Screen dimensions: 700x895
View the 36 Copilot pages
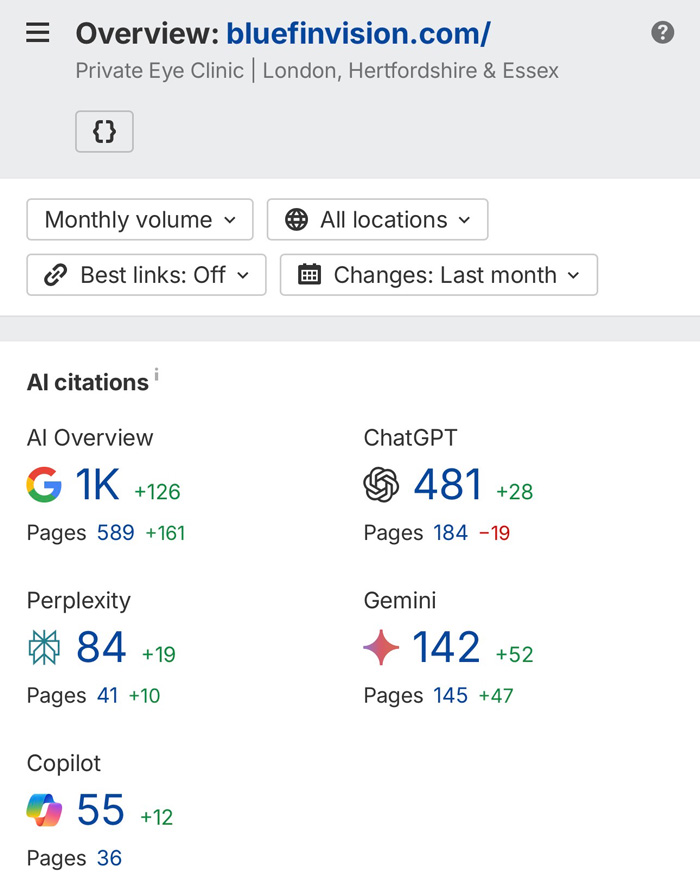[x=109, y=858]
